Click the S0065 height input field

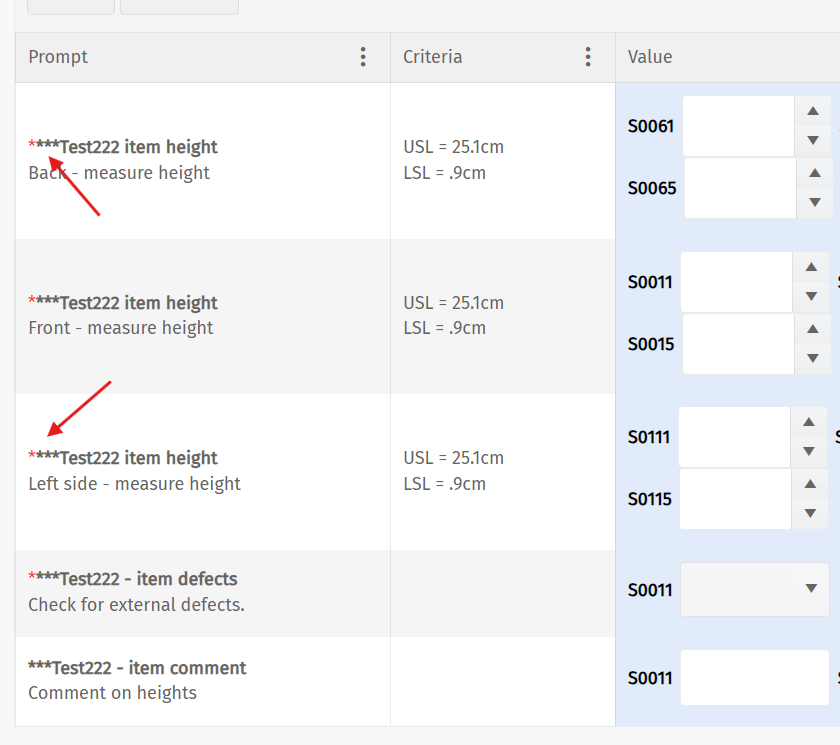pyautogui.click(x=740, y=188)
